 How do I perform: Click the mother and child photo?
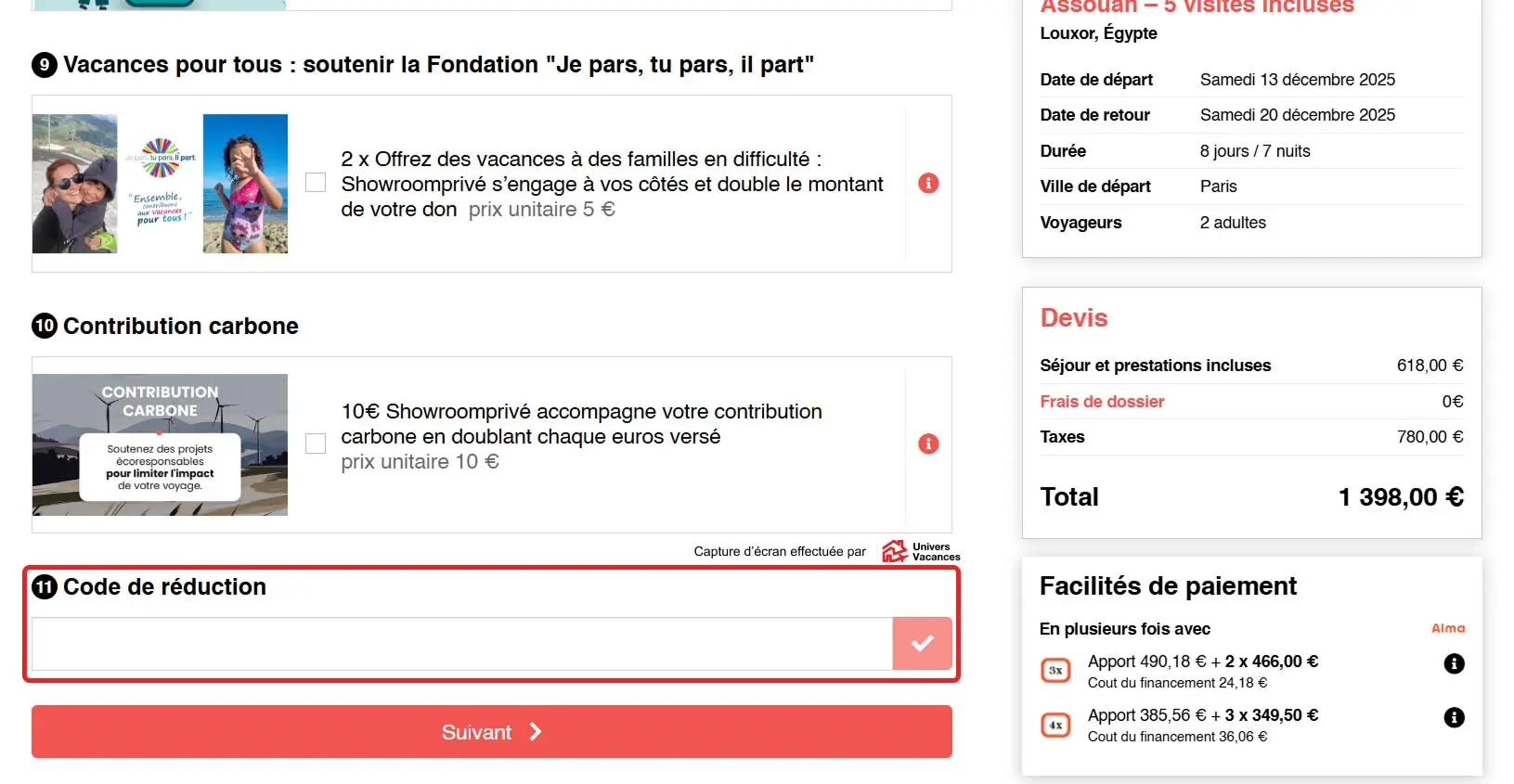pos(75,184)
